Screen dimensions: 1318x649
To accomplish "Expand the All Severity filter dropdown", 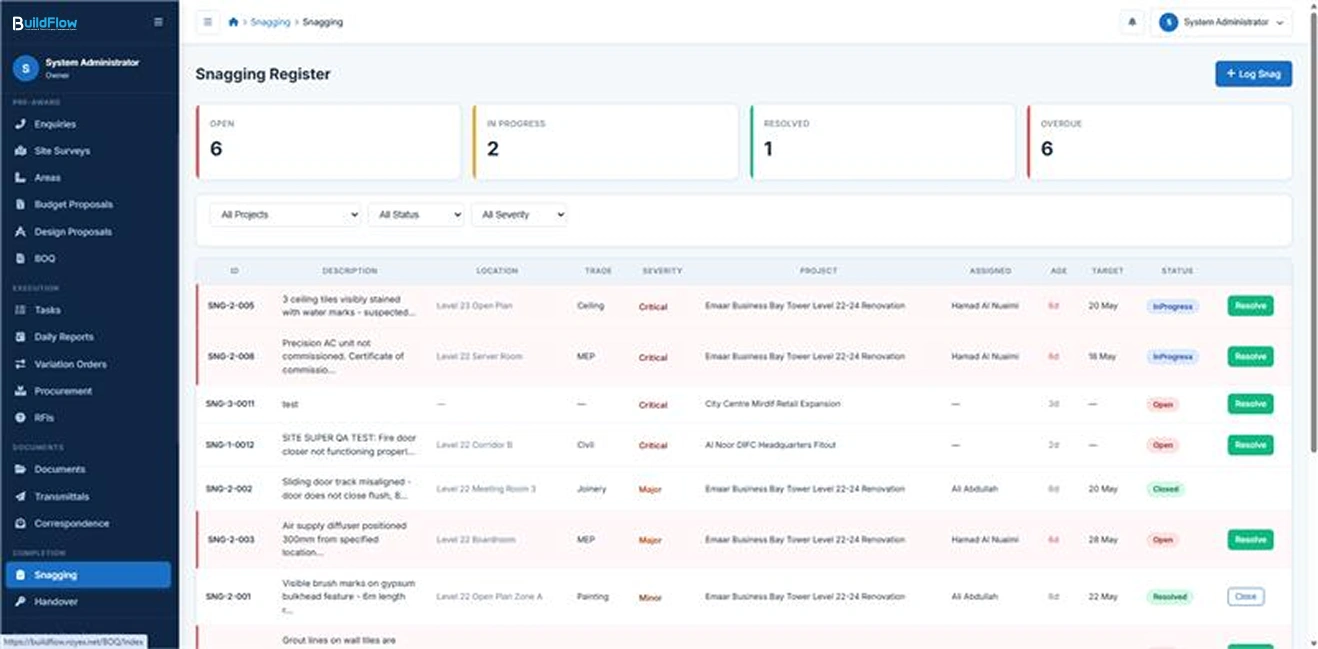I will coord(519,215).
